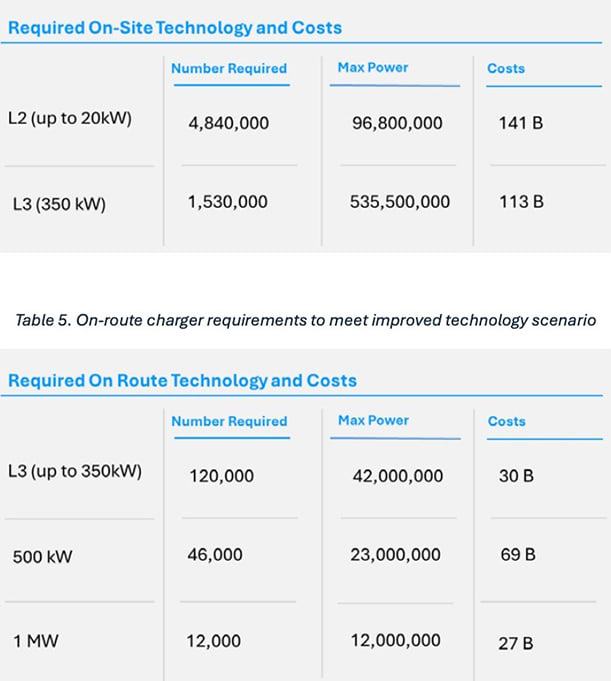
Task: Select the "L3 (350 kW)" row label
Action: [x=59, y=203]
